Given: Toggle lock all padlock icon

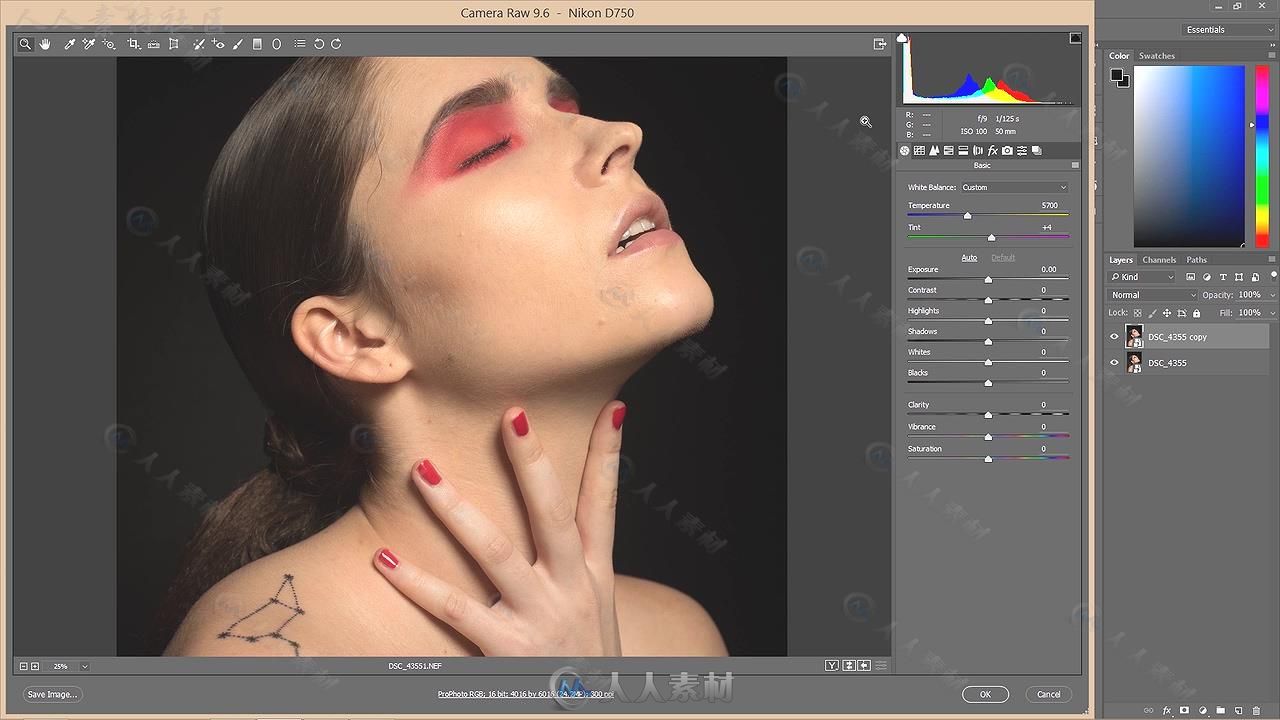Looking at the screenshot, I should tap(1196, 313).
